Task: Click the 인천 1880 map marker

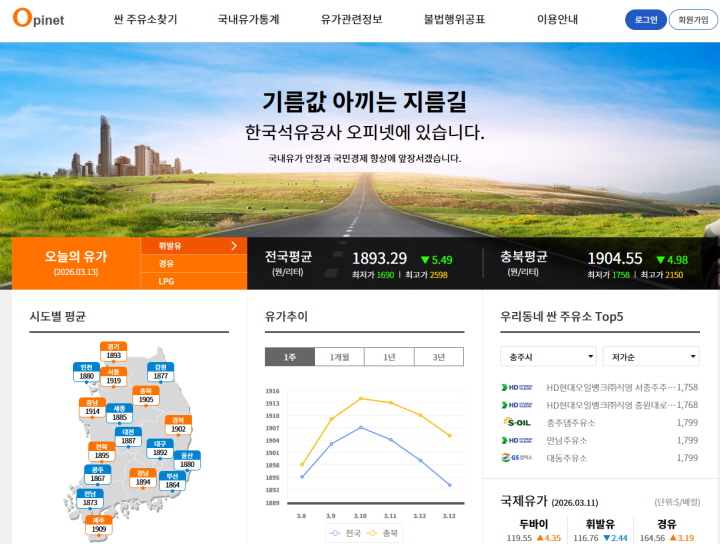Action: (x=86, y=372)
